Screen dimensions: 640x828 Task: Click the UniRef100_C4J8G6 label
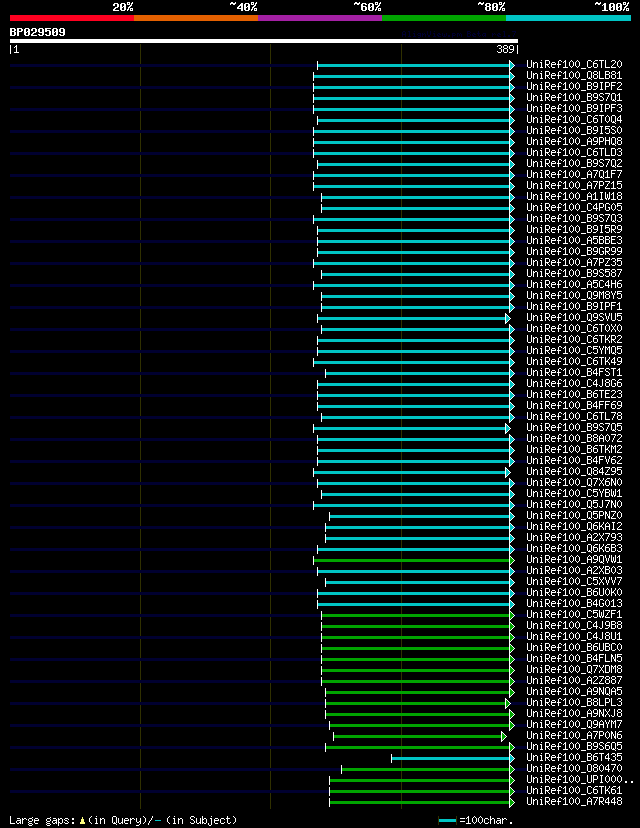pos(574,383)
